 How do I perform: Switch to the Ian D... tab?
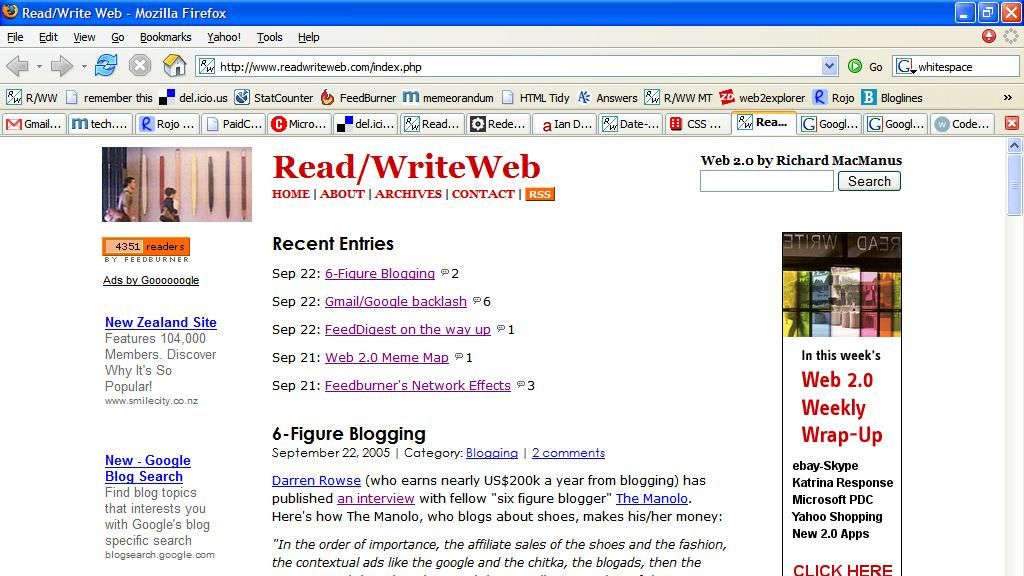564,123
